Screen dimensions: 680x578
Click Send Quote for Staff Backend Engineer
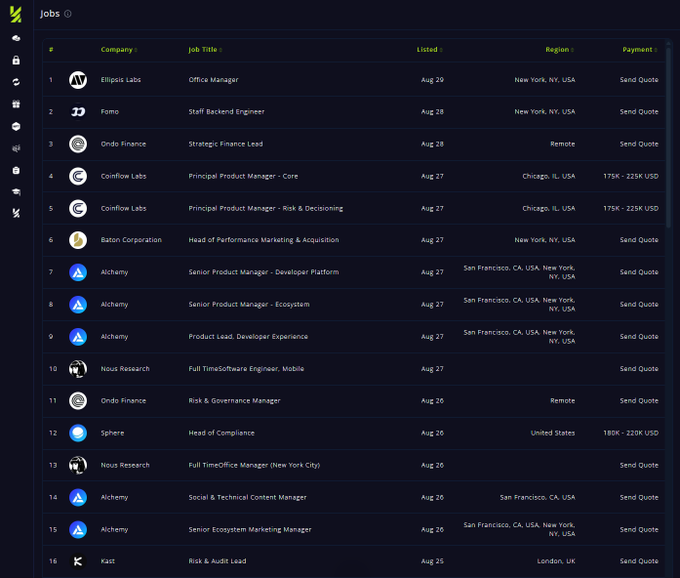tap(639, 112)
